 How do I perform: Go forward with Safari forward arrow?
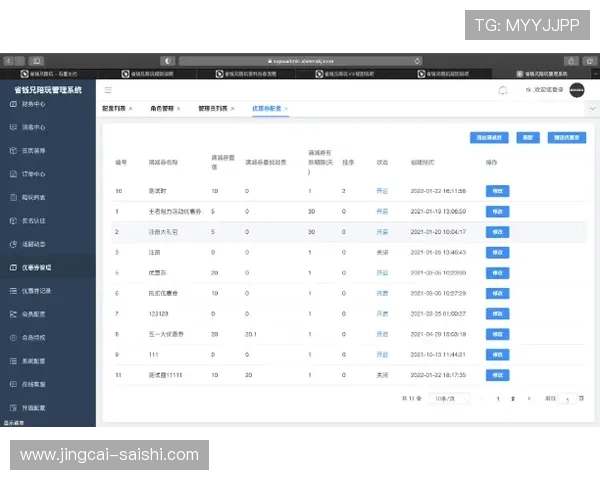(x=20, y=61)
